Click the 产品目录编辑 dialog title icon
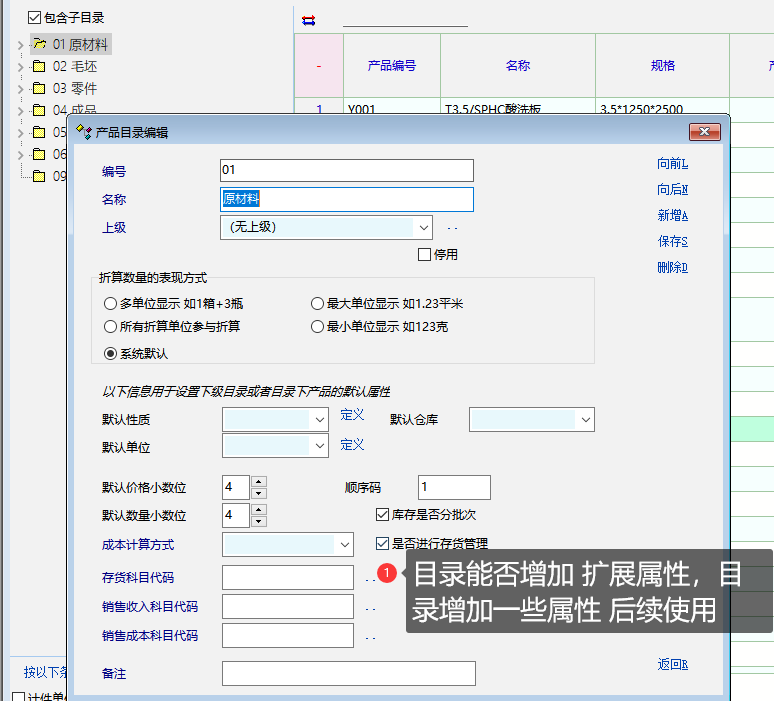This screenshot has height=701, width=774. (84, 132)
